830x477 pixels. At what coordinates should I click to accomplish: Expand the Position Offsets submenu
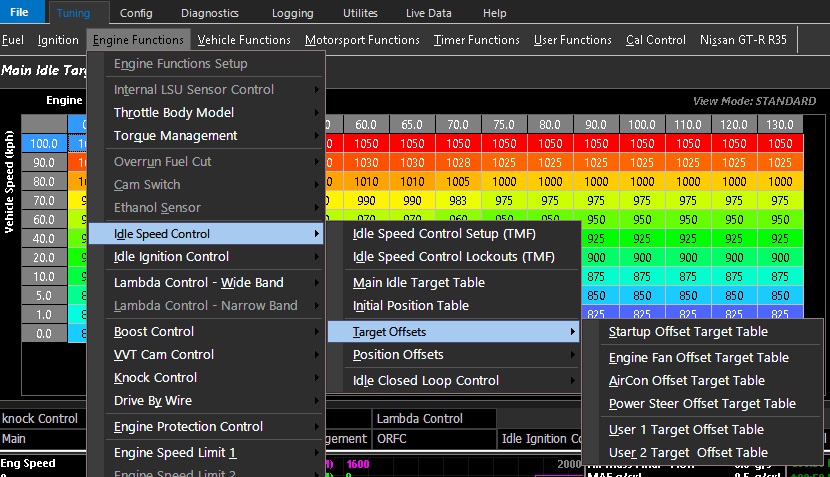pyautogui.click(x=398, y=354)
